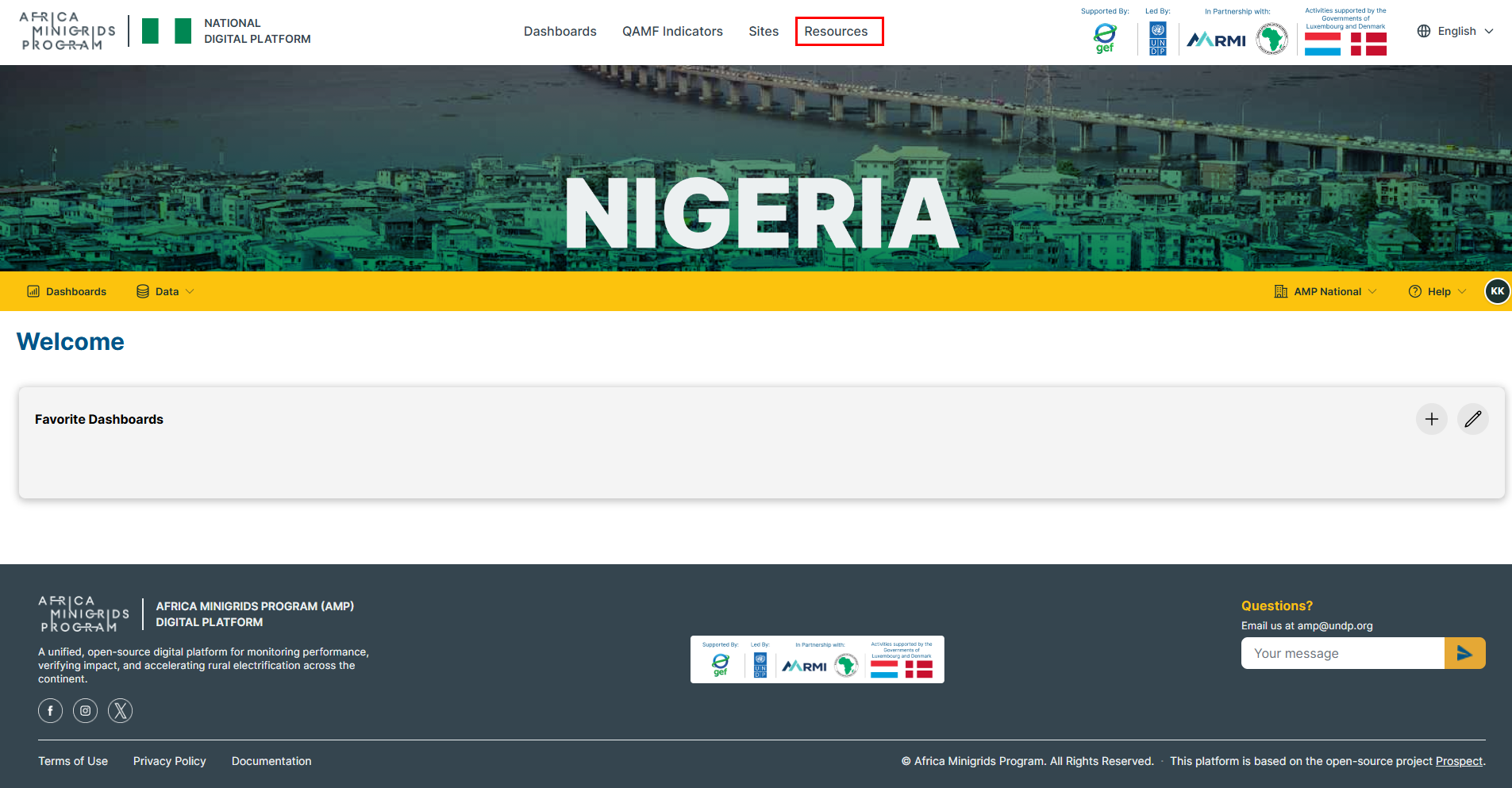Click the Nigeria flag icon in header
This screenshot has height=788, width=1512.
(x=167, y=31)
